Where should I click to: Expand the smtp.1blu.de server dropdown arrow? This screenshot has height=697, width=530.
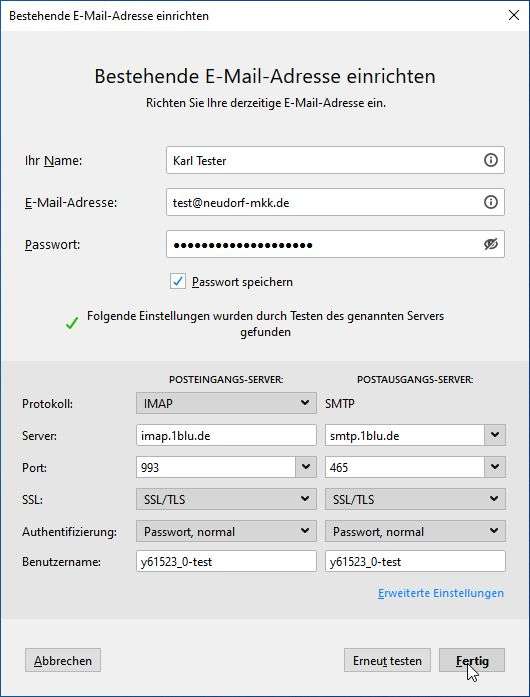(495, 435)
